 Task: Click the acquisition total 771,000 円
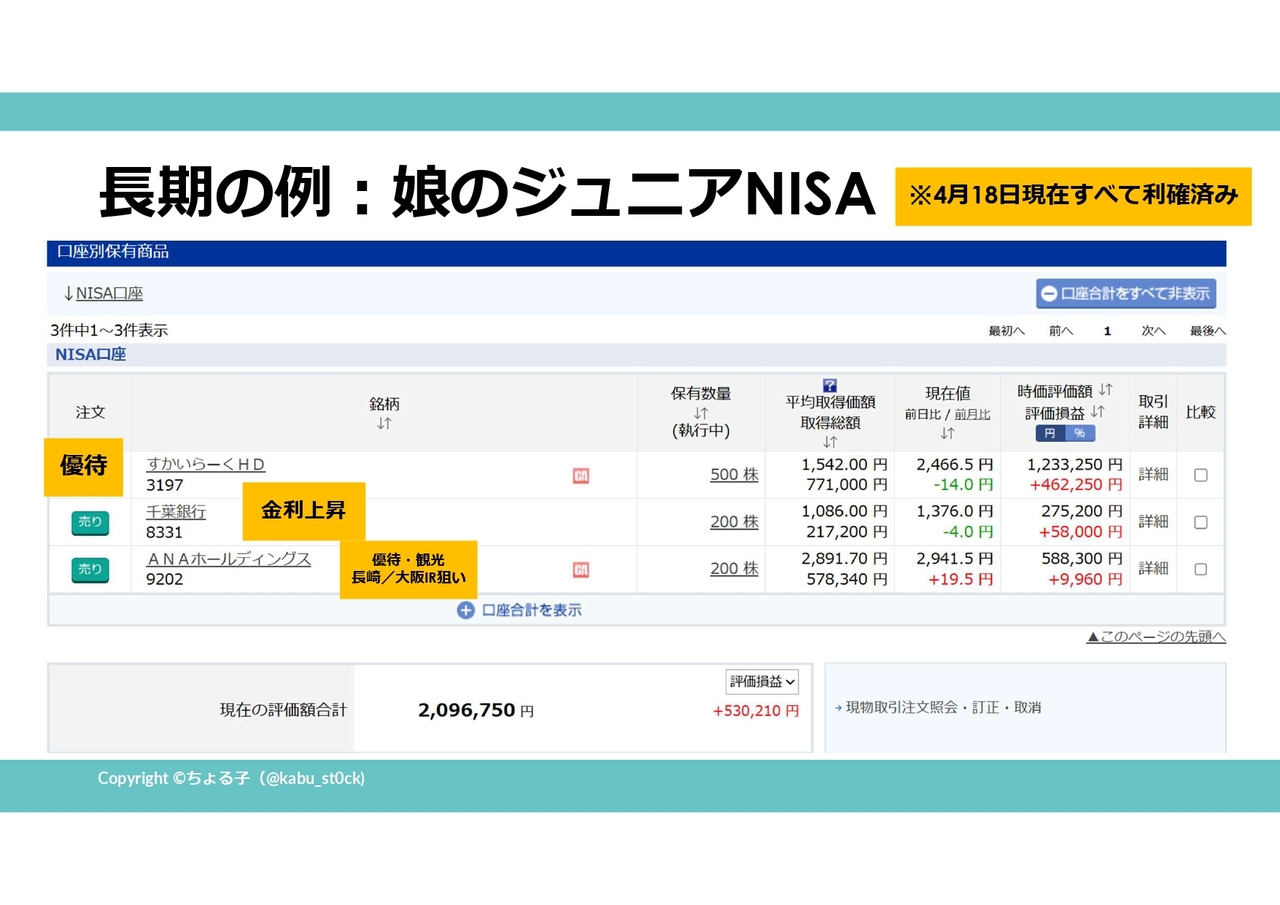(x=845, y=485)
